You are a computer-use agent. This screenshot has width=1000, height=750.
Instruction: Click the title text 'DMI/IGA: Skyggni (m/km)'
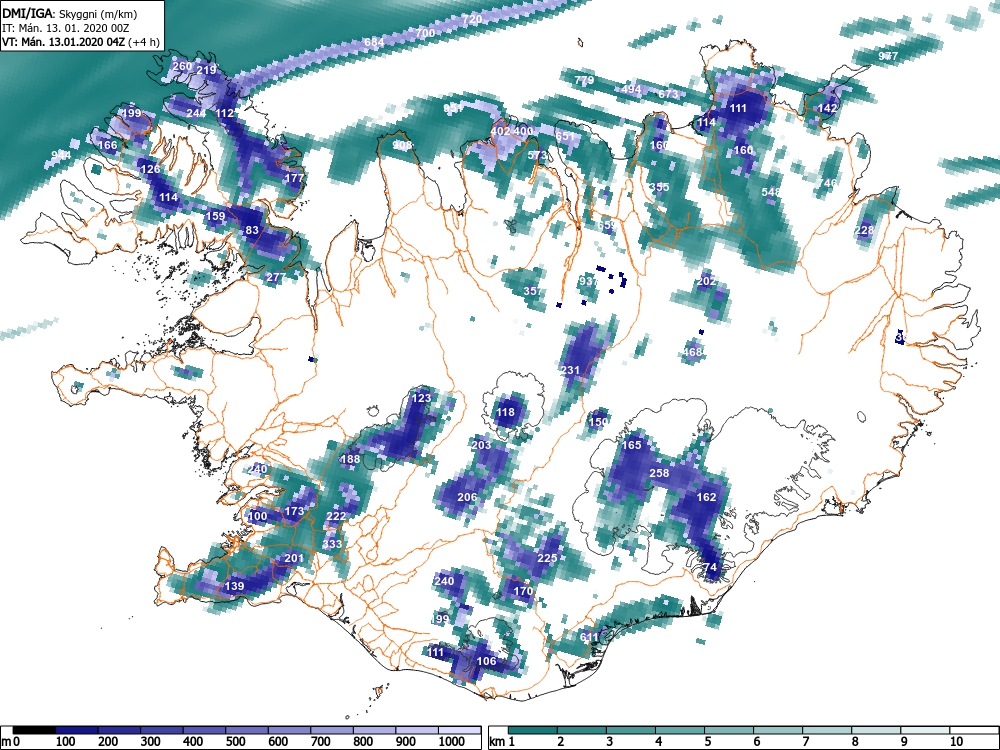[x=70, y=13]
